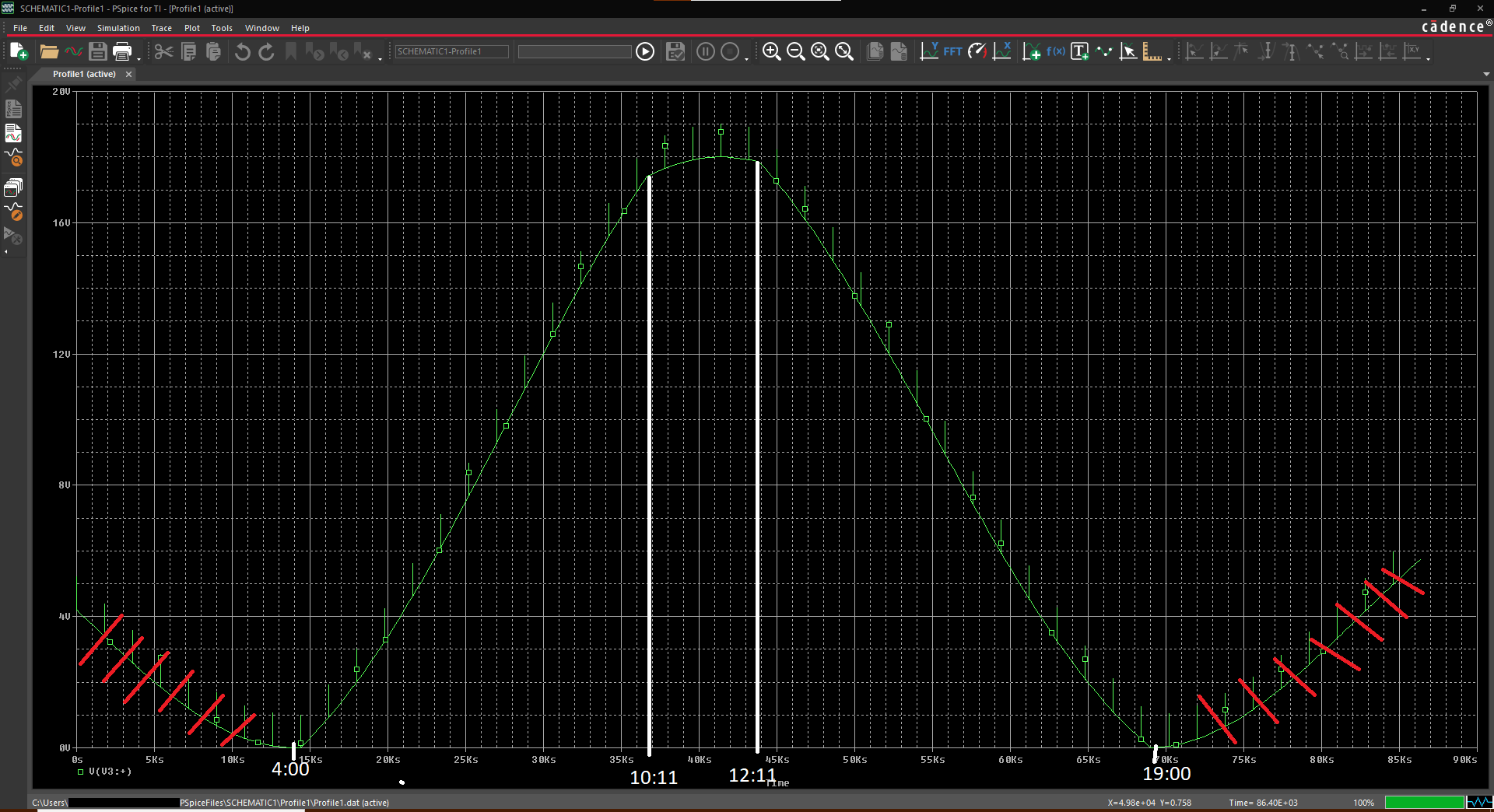This screenshot has height=812, width=1494.
Task: Toggle Log X axis
Action: (1002, 51)
